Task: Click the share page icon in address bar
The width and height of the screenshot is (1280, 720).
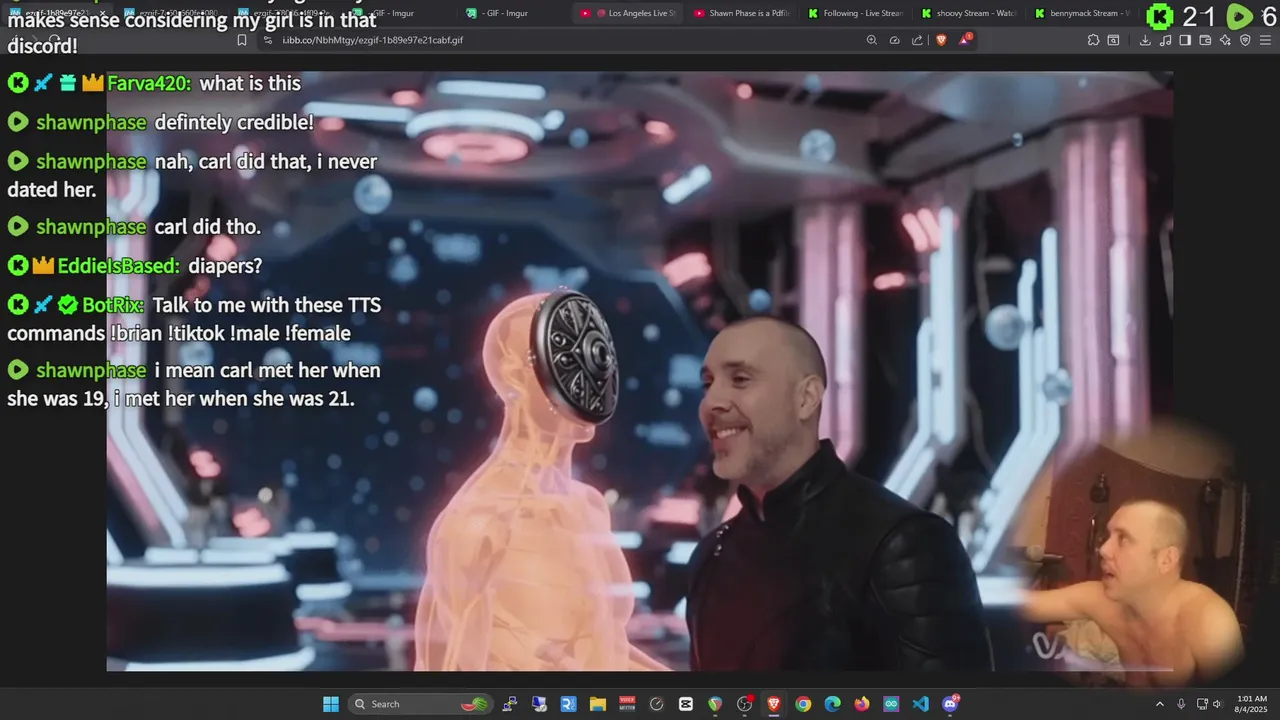Action: tap(917, 40)
